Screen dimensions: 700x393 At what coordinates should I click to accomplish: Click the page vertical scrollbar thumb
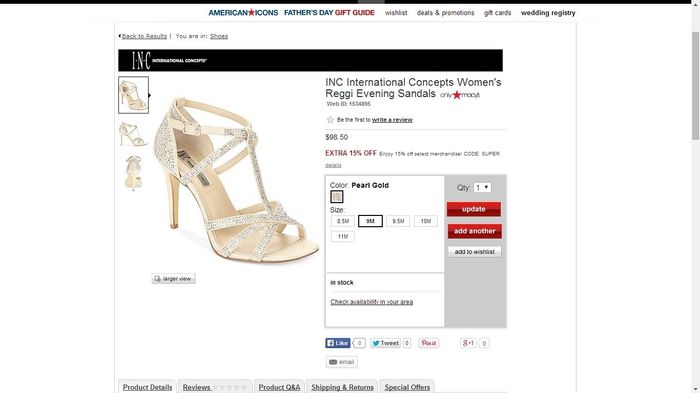click(696, 86)
